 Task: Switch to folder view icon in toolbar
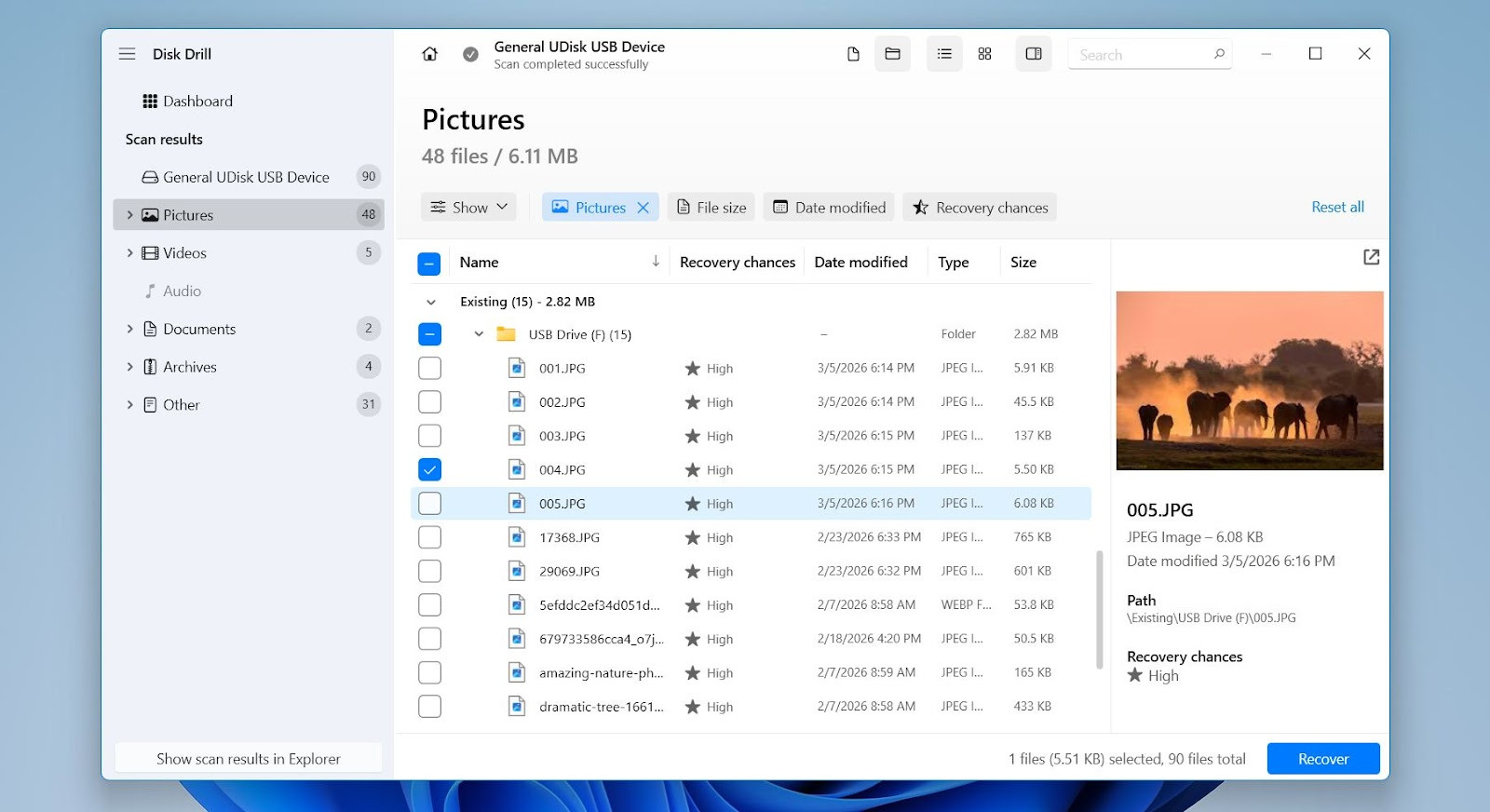tap(892, 54)
